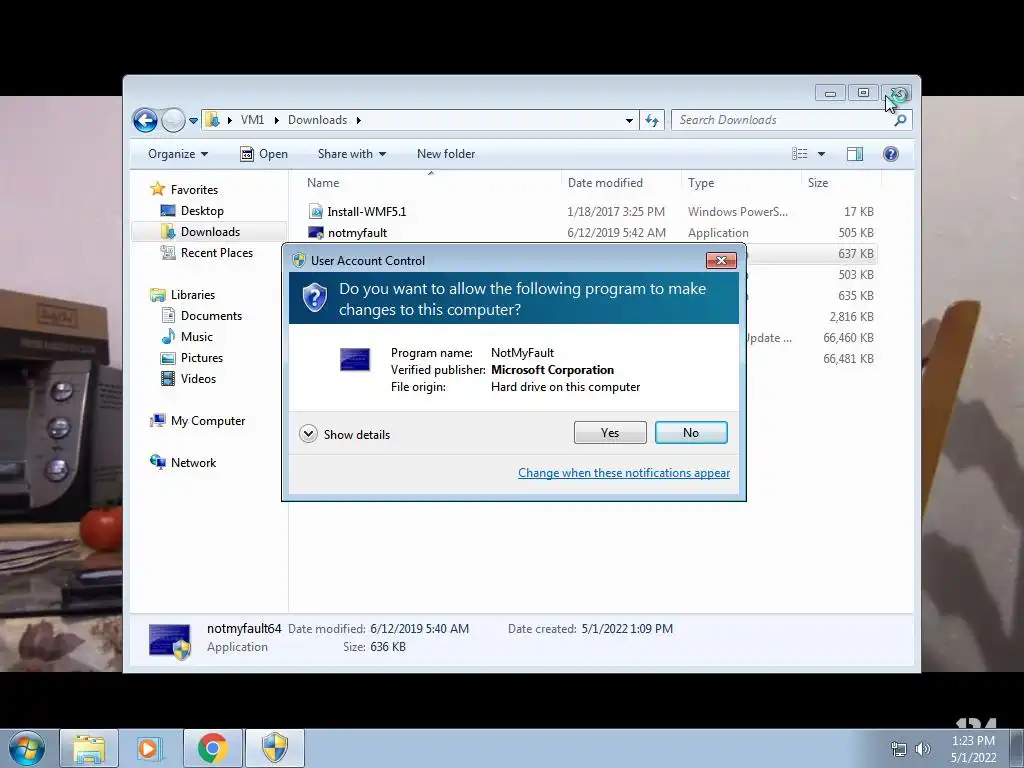The height and width of the screenshot is (768, 1024).
Task: Expand Show details in the UAC dialog
Action: [344, 434]
